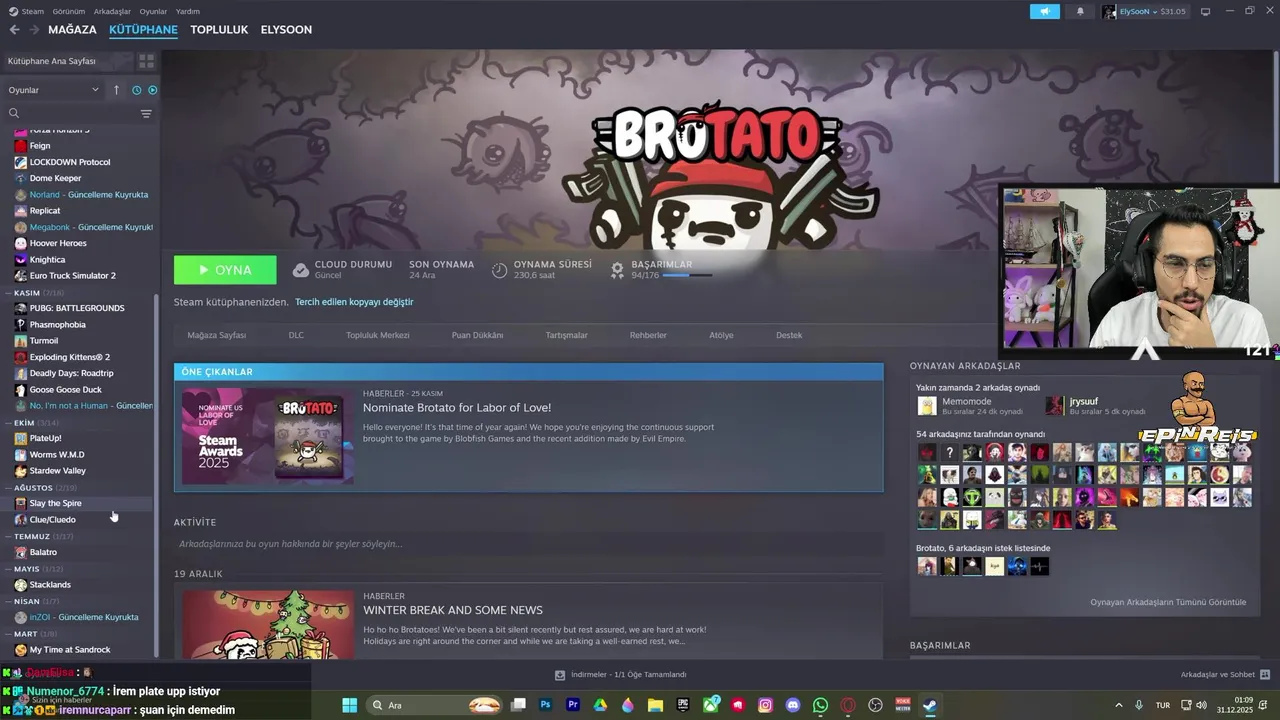The image size is (1280, 720).
Task: Click the green OYNA play button
Action: tap(225, 270)
